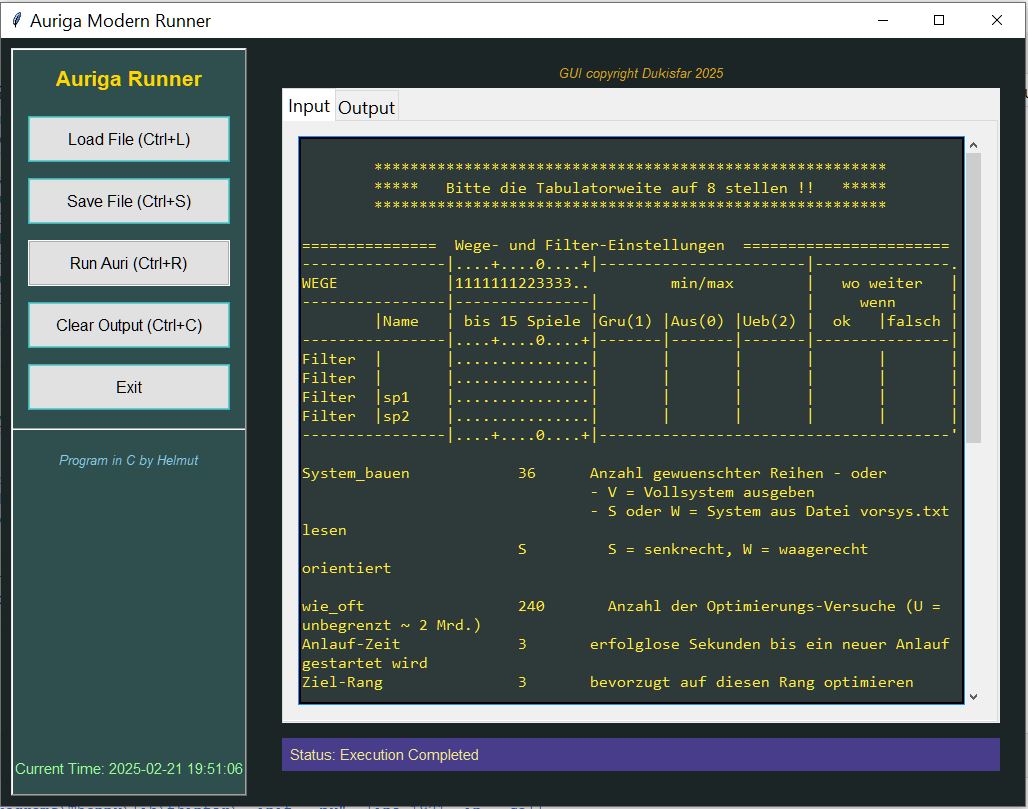Click the "Wege- und Filter-Einstellungen" heading line
The height and width of the screenshot is (809, 1028).
(x=589, y=245)
